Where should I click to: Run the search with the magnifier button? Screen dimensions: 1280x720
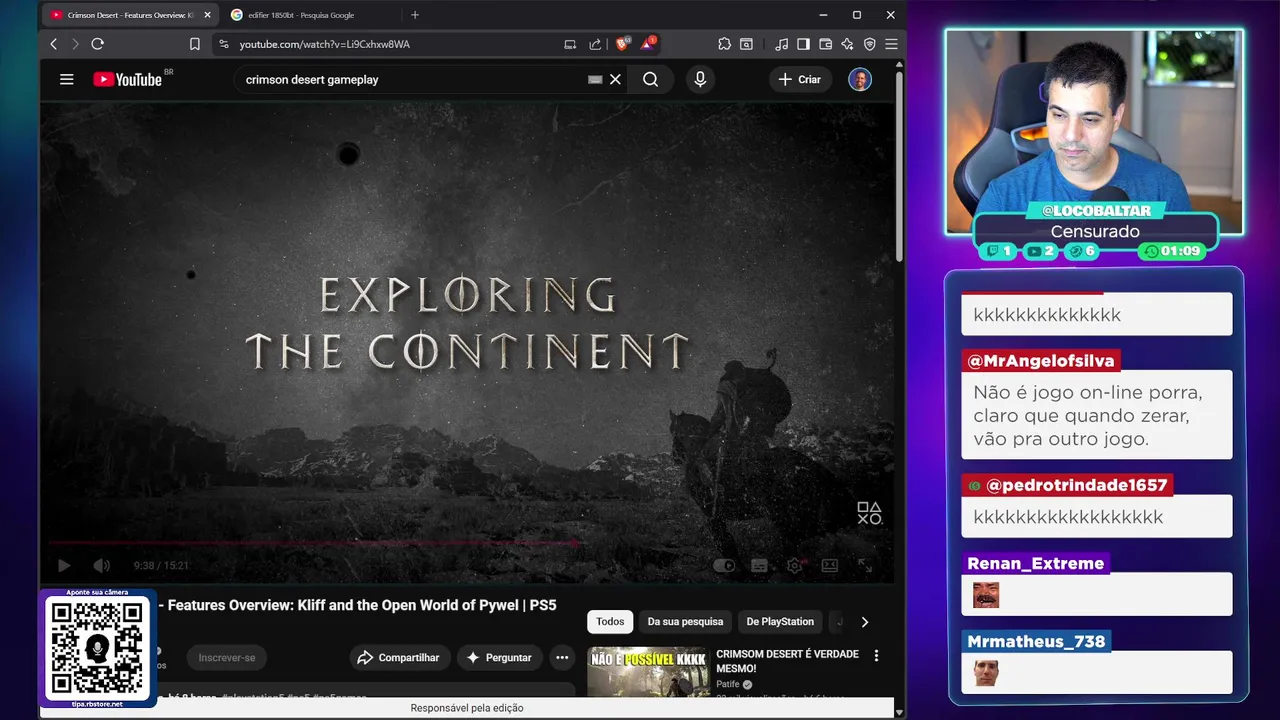click(651, 79)
